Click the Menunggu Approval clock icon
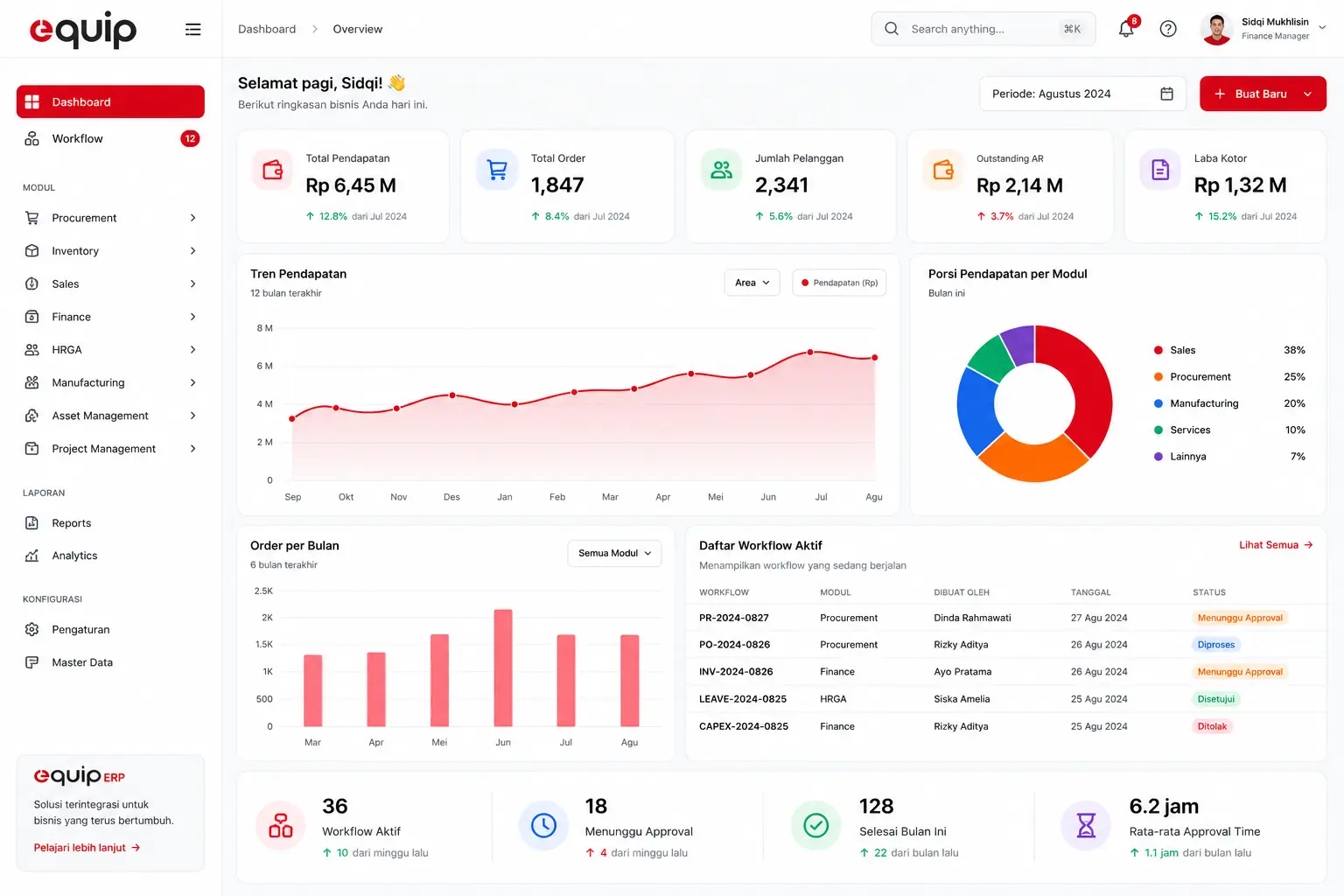This screenshot has height=896, width=1344. point(543,825)
